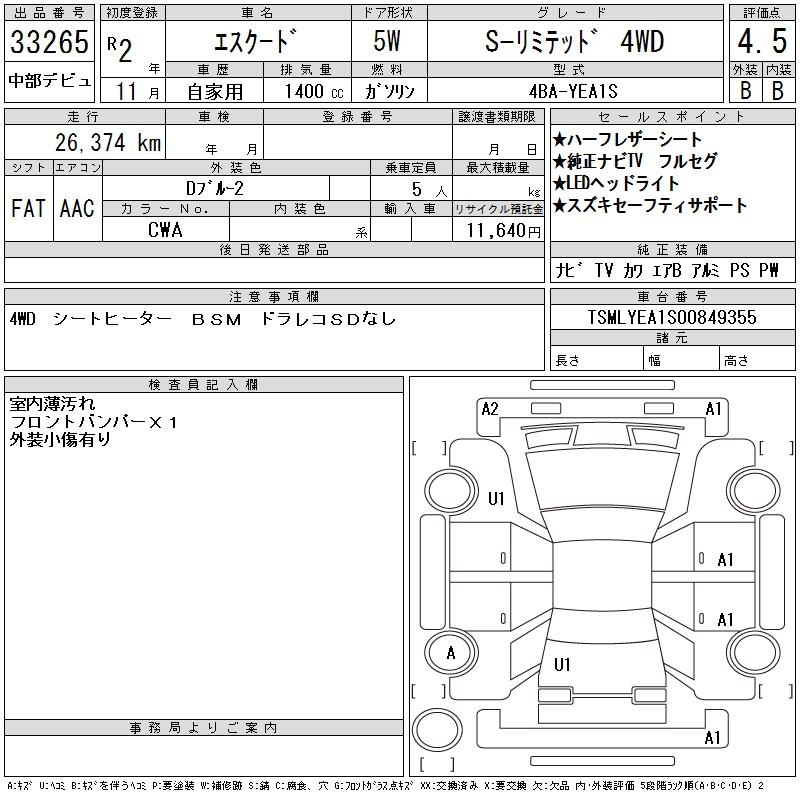Viewport: 800px width, 800px height.
Task: Click the lot number 33265
Action: (49, 43)
